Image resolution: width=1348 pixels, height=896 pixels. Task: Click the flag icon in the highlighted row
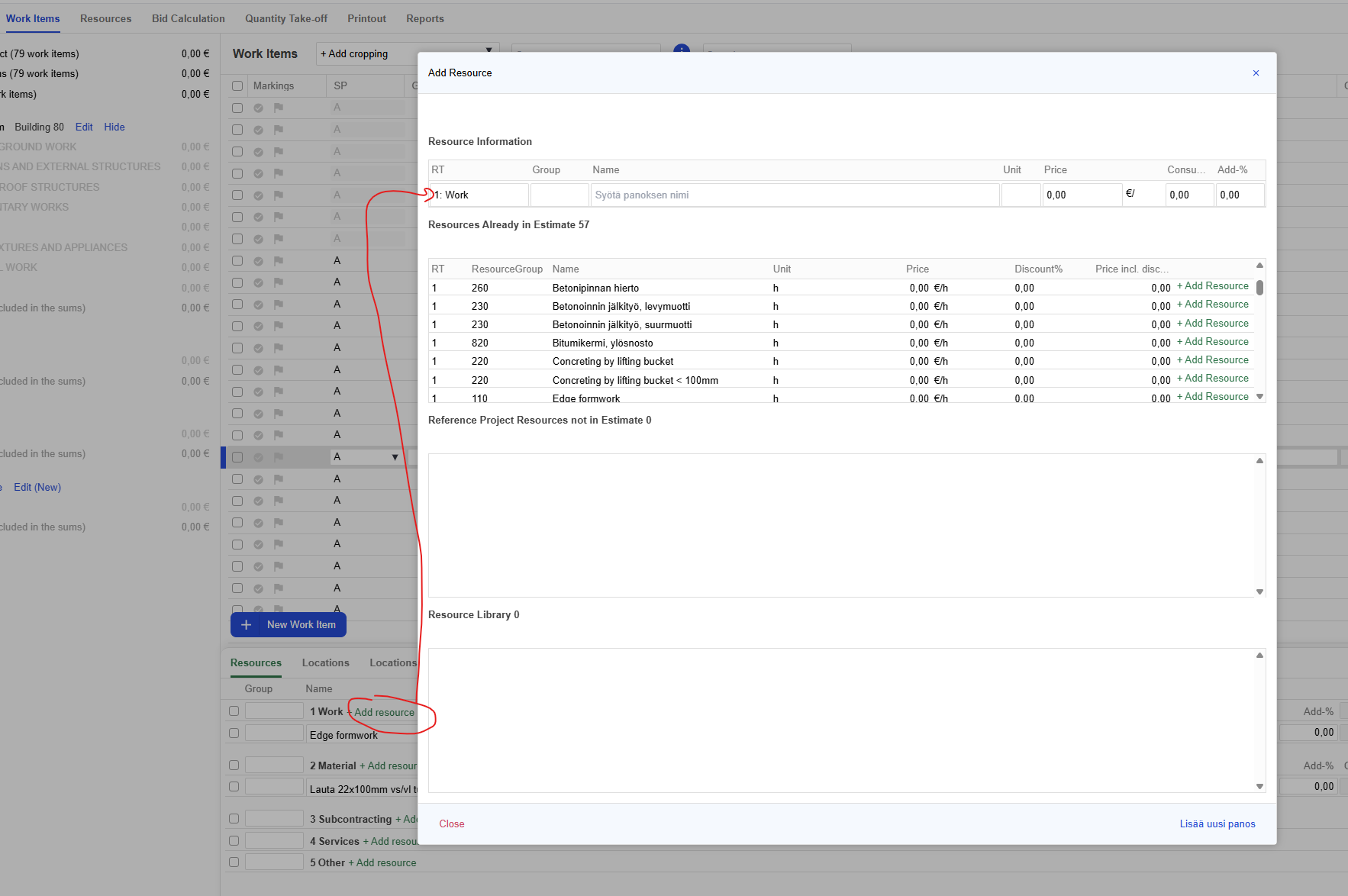[279, 457]
